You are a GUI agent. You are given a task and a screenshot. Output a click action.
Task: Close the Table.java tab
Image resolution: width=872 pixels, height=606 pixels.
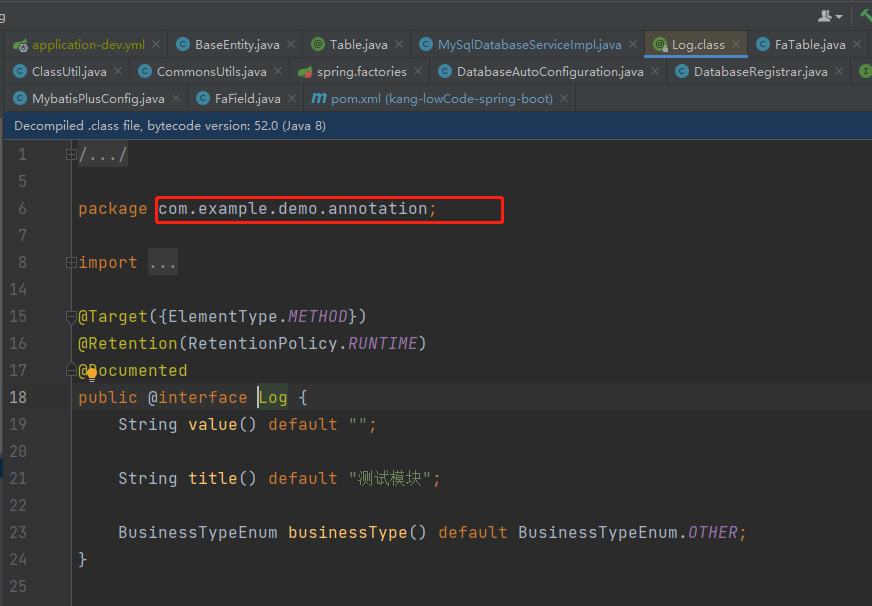pyautogui.click(x=399, y=44)
